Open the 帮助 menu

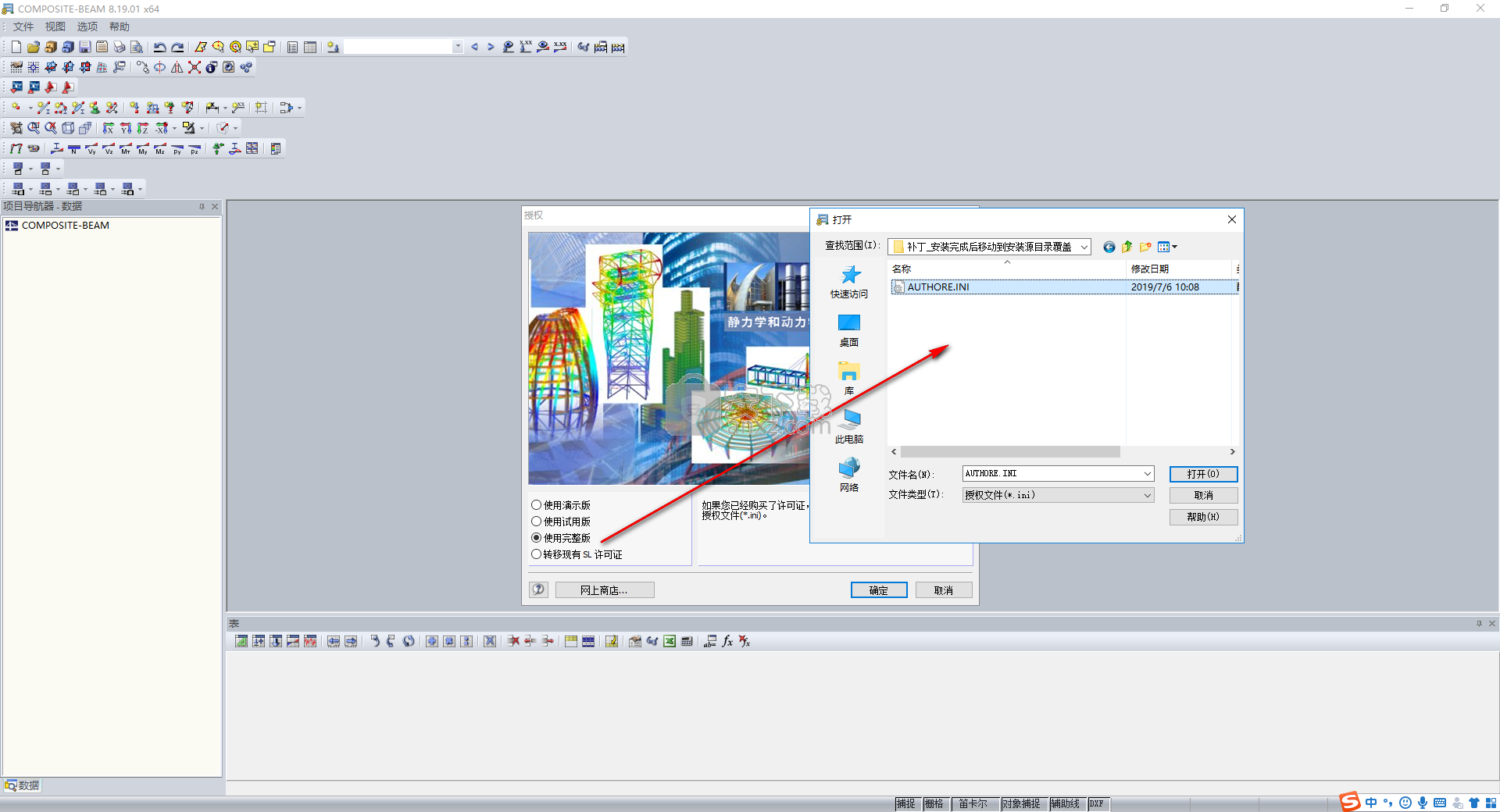click(120, 27)
